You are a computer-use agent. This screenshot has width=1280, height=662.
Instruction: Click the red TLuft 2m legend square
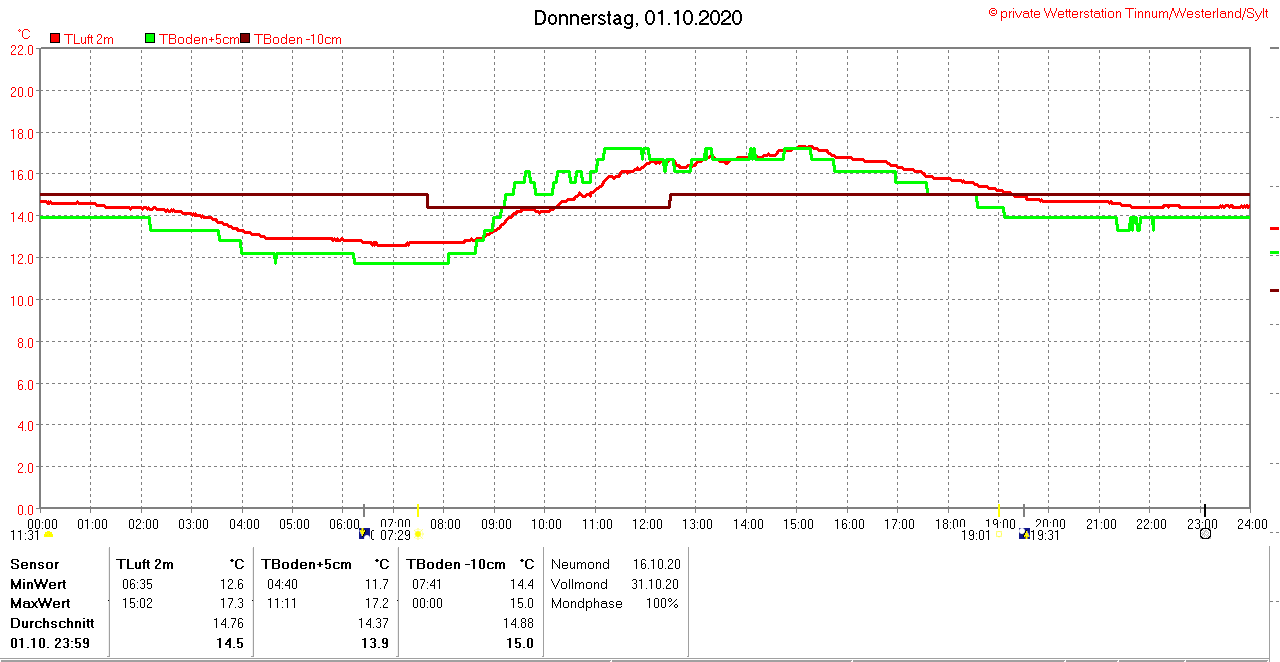55,39
